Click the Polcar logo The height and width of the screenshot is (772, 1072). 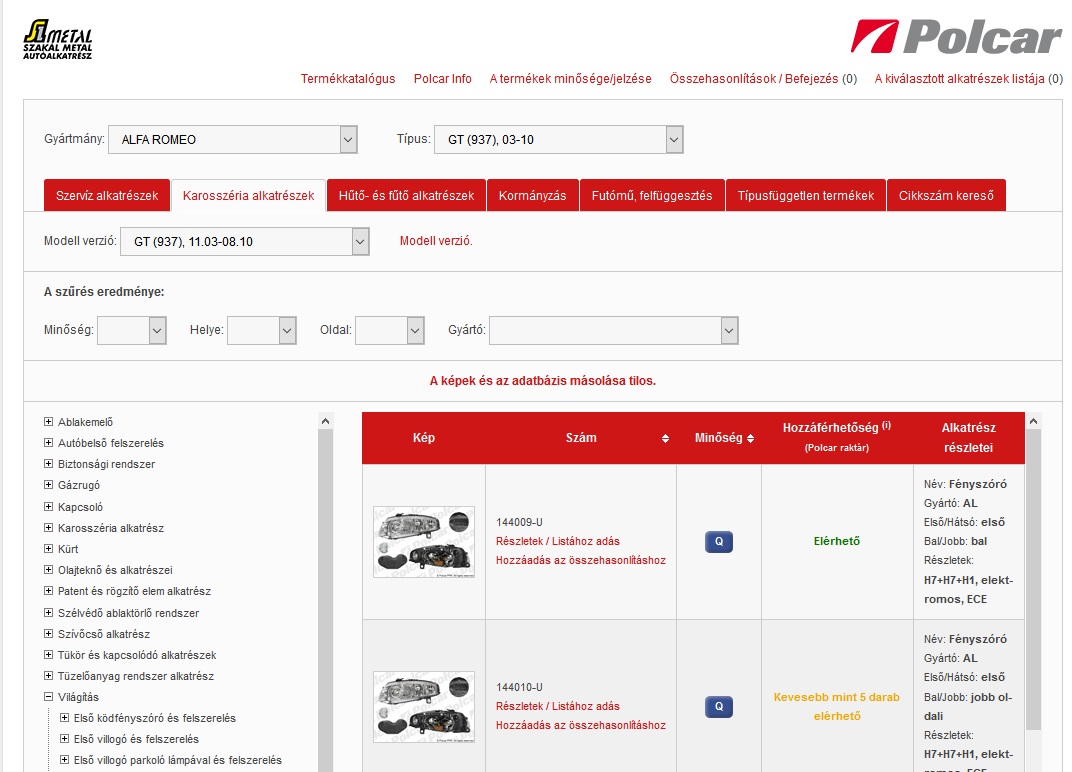[x=956, y=37]
